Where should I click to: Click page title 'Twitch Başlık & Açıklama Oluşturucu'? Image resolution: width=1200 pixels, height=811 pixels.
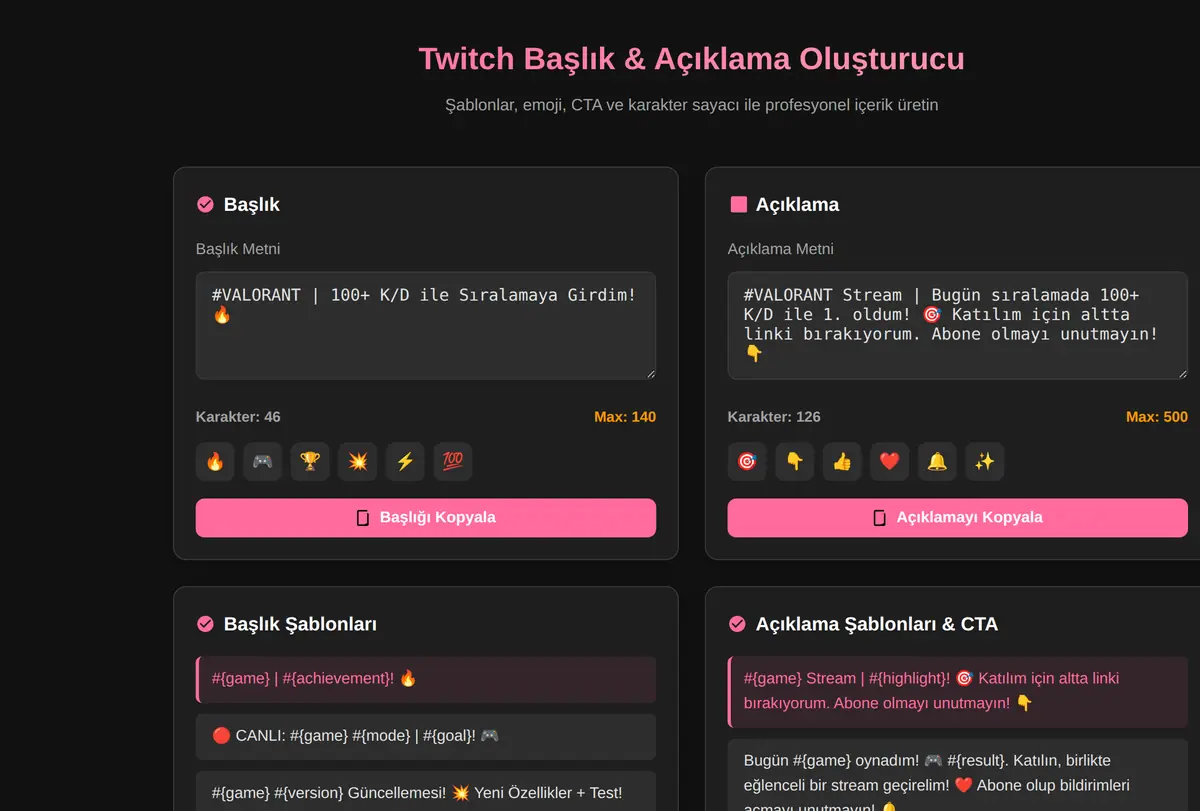[x=692, y=59]
